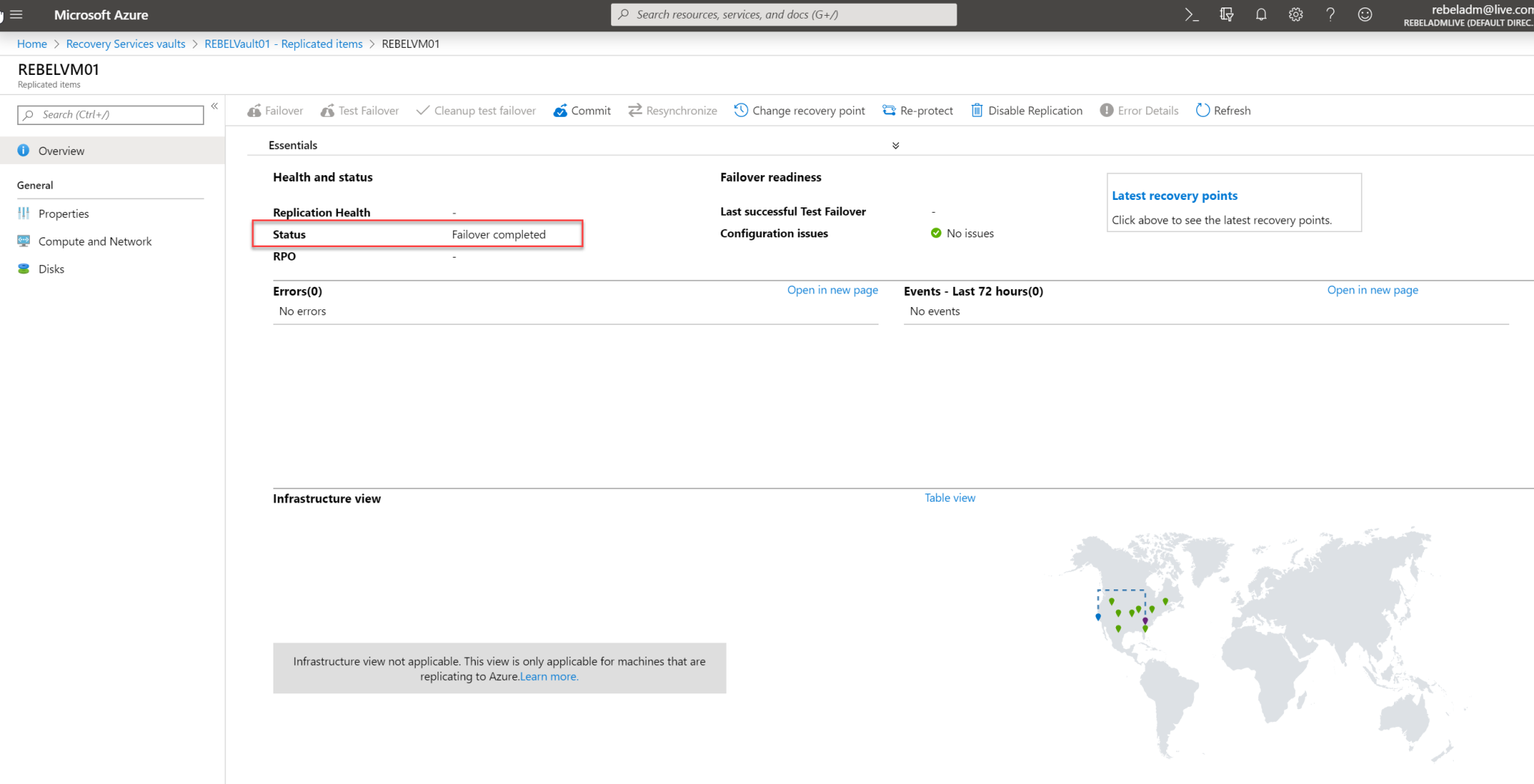Send feedback with the smiley icon
1534x784 pixels.
[1365, 14]
